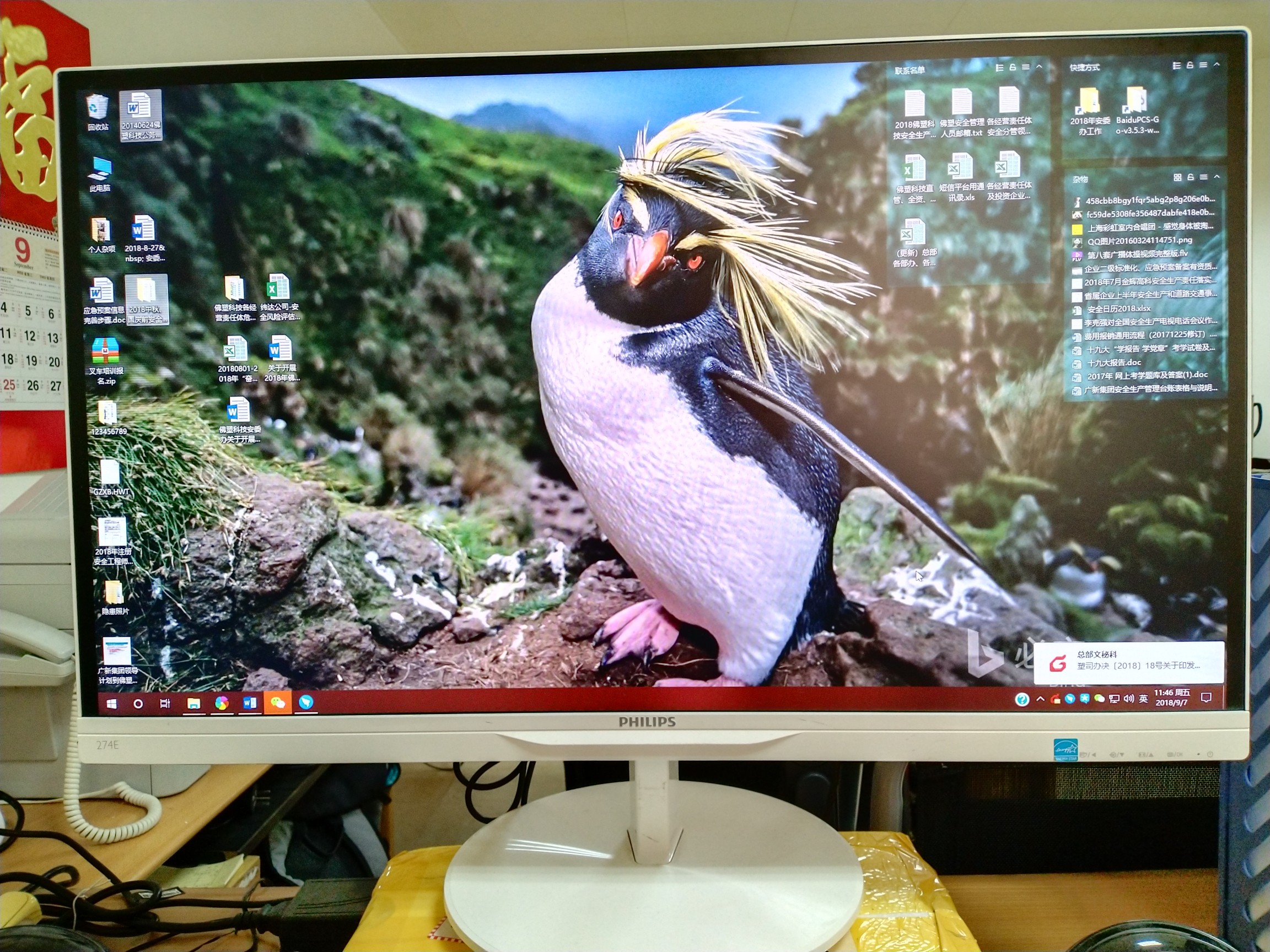Collapse the 联系名单 fence with its chevron
The height and width of the screenshot is (952, 1270).
point(1039,67)
